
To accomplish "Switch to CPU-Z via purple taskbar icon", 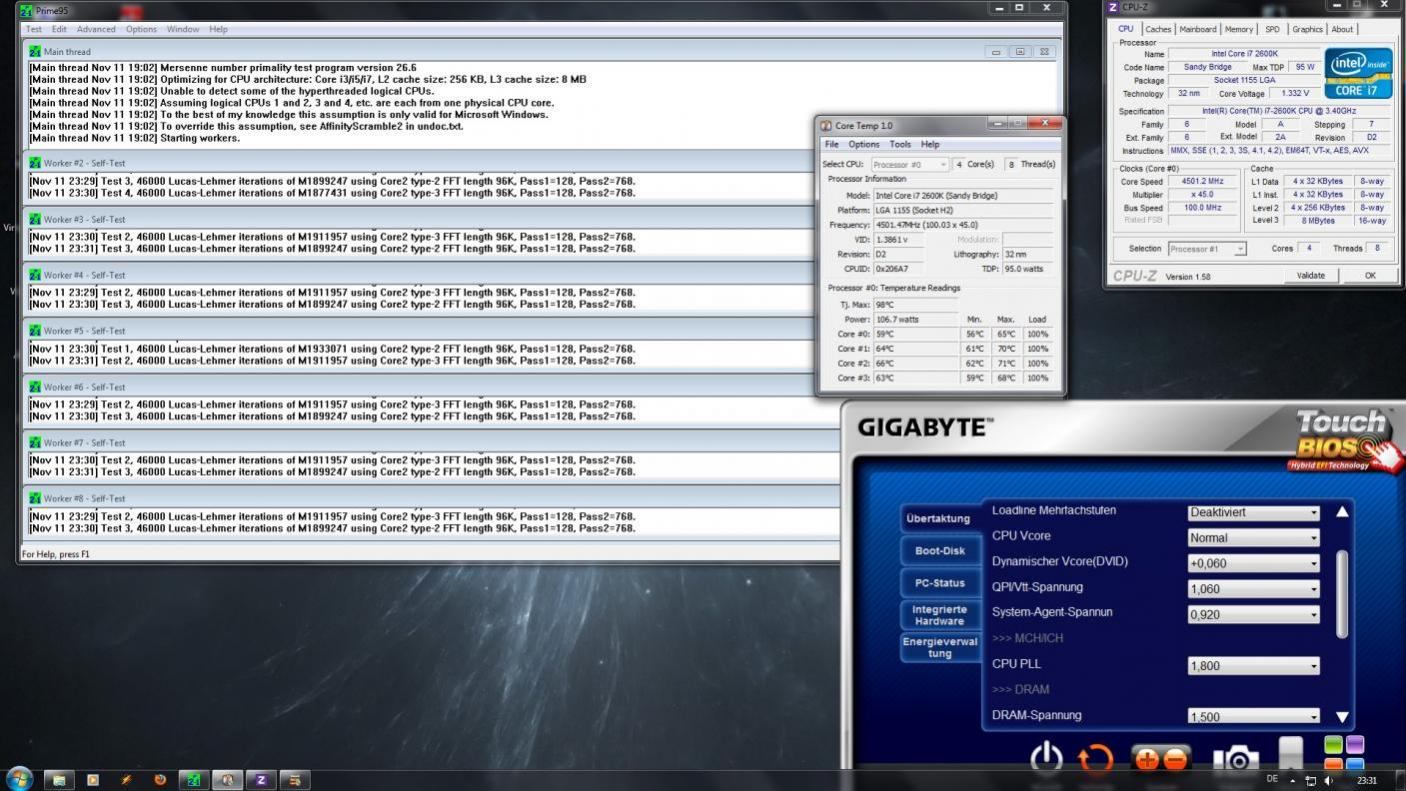I will (261, 780).
